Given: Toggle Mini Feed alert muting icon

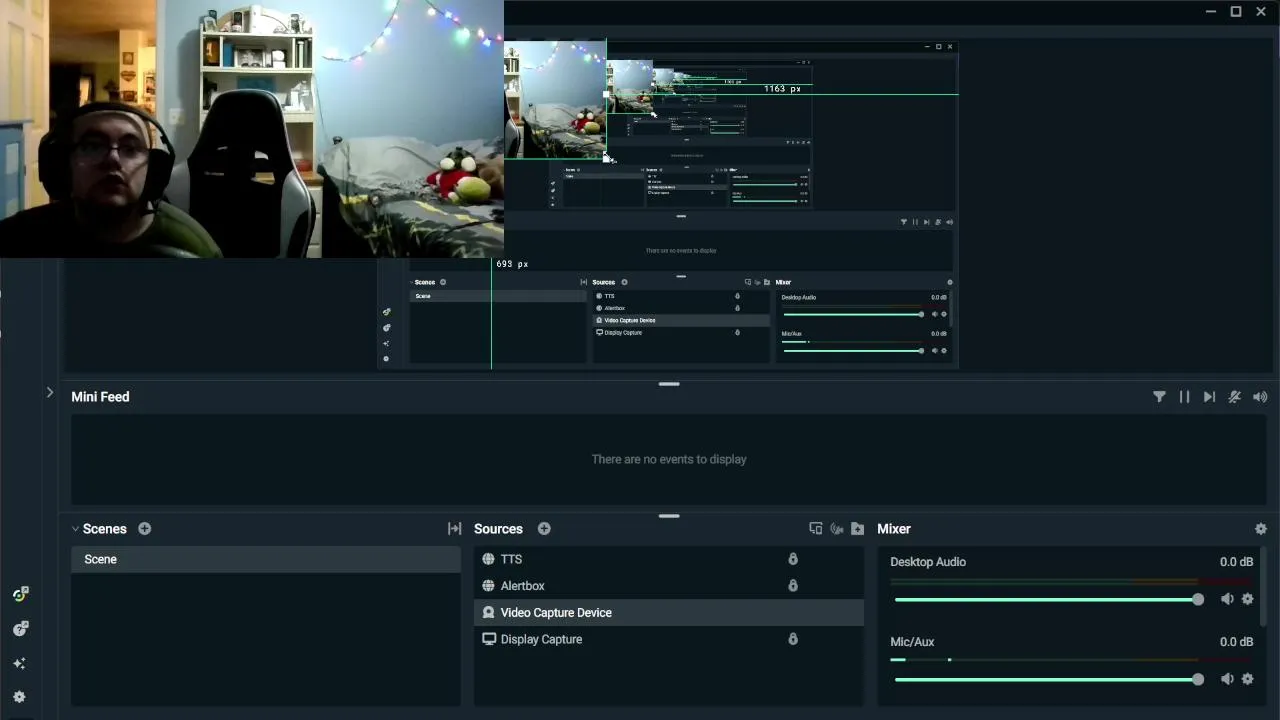Looking at the screenshot, I should click(1235, 397).
